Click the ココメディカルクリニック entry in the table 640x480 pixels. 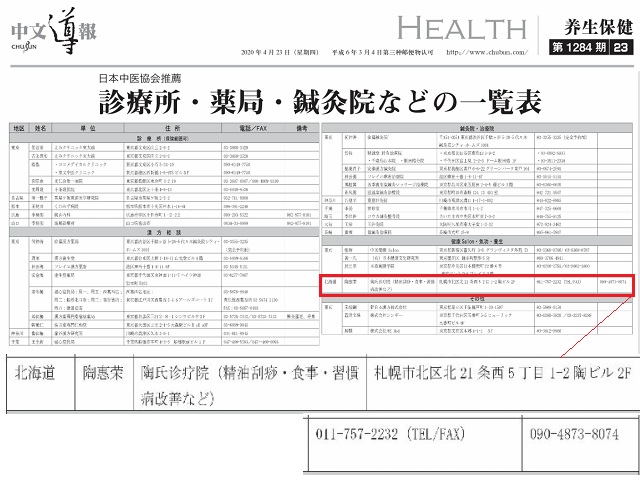click(x=81, y=164)
